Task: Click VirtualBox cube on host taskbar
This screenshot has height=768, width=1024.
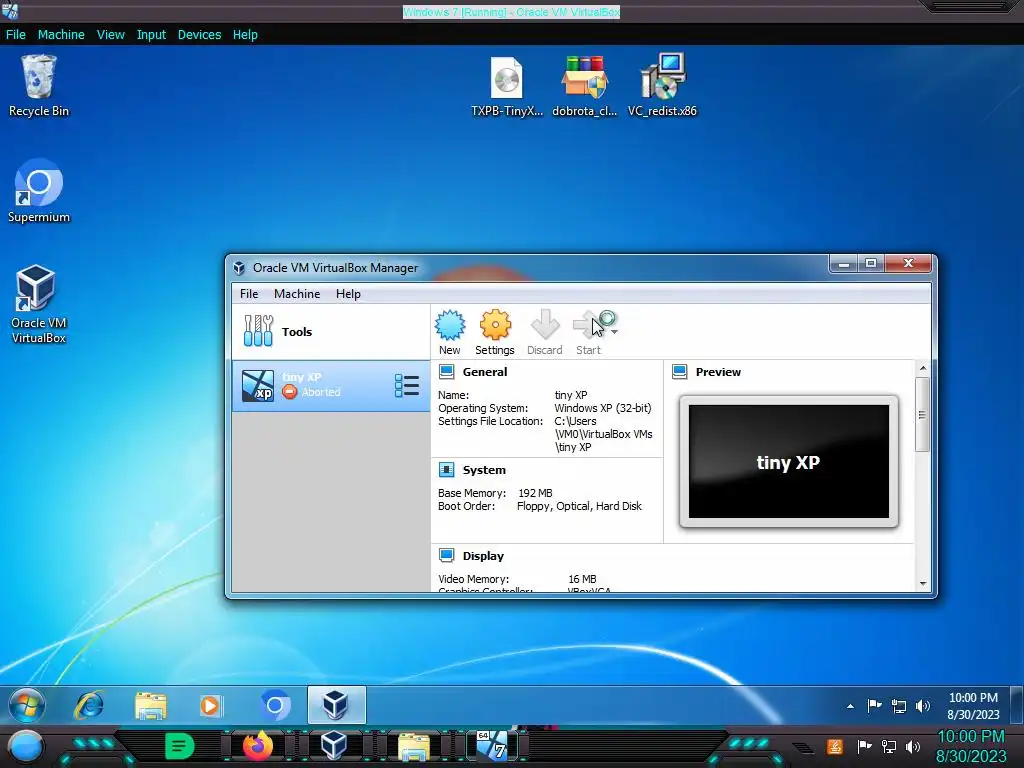Action: coord(334,746)
